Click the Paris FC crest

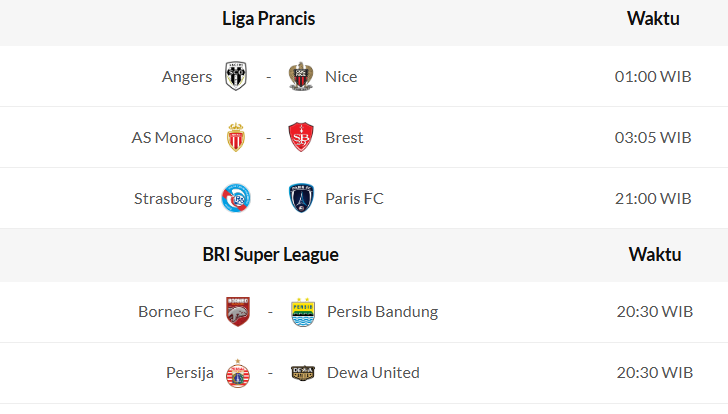(x=301, y=198)
